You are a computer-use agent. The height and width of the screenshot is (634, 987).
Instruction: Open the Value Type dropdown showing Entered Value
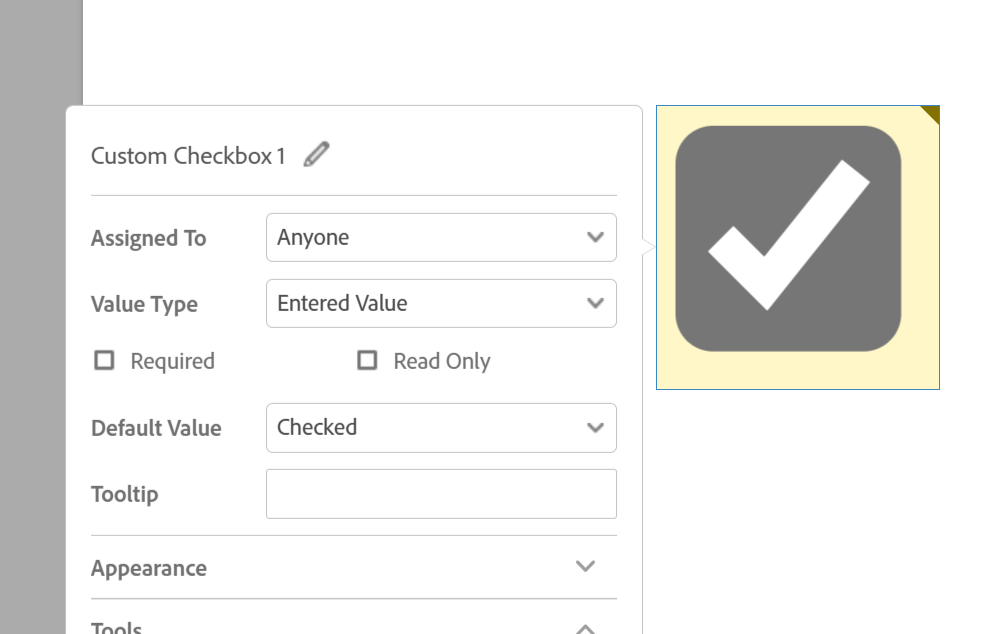[x=441, y=303]
